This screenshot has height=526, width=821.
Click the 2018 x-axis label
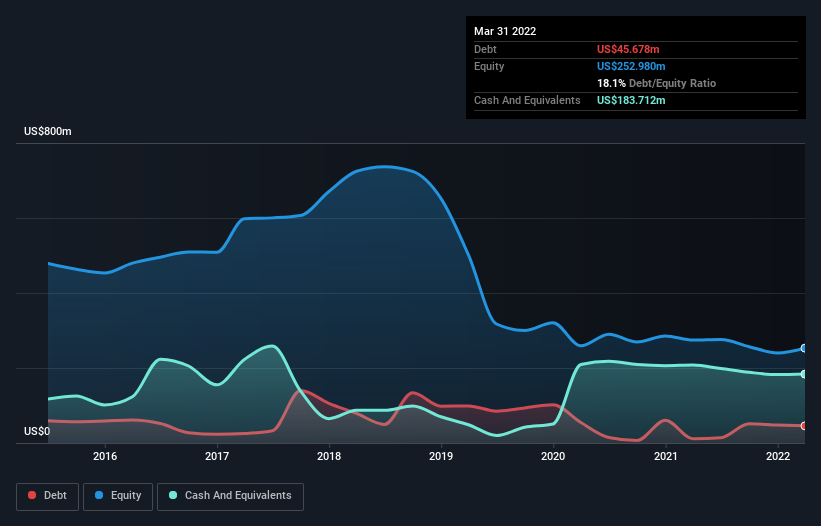(x=329, y=456)
